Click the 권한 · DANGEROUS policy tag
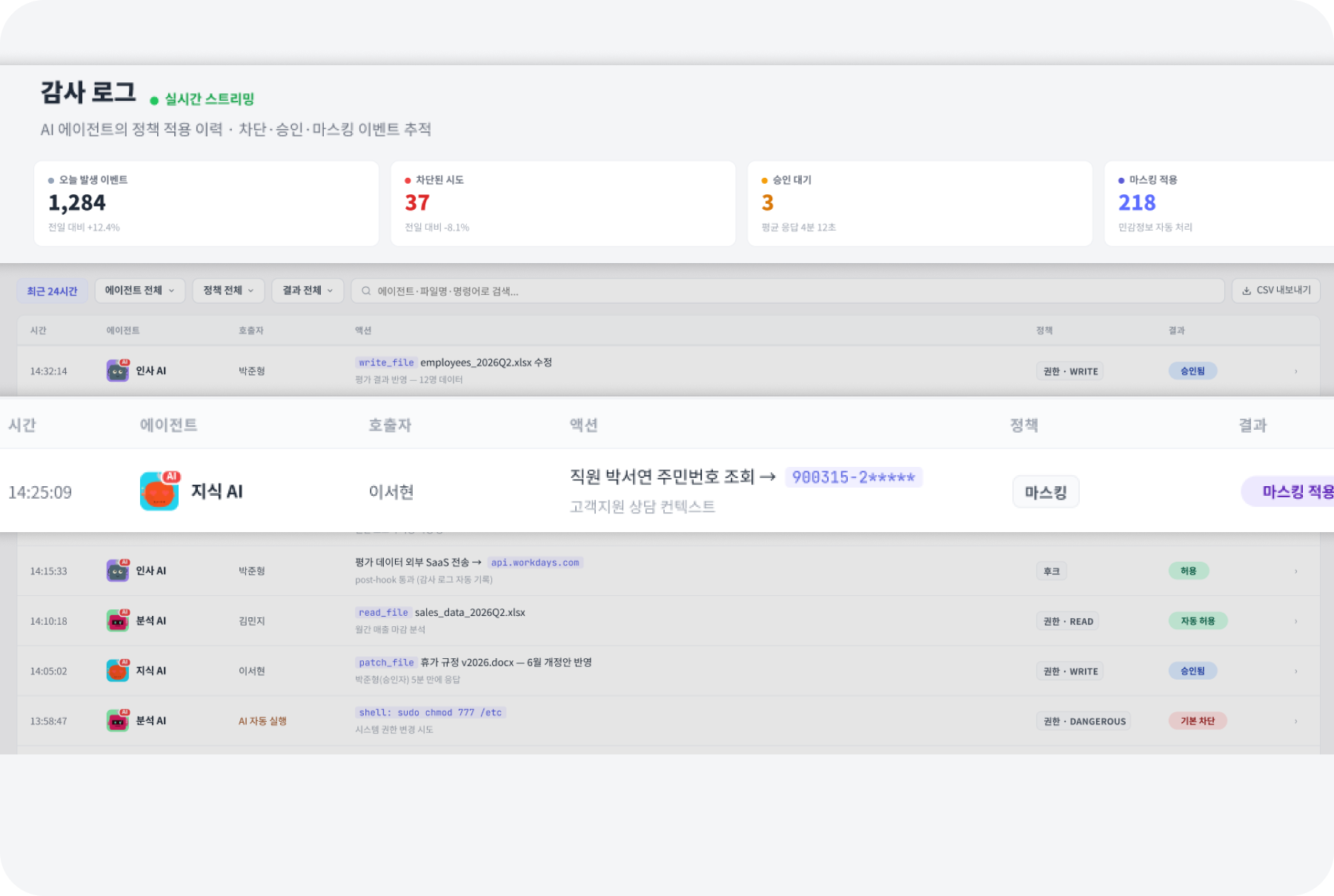The width and height of the screenshot is (1334, 896). click(x=1084, y=721)
